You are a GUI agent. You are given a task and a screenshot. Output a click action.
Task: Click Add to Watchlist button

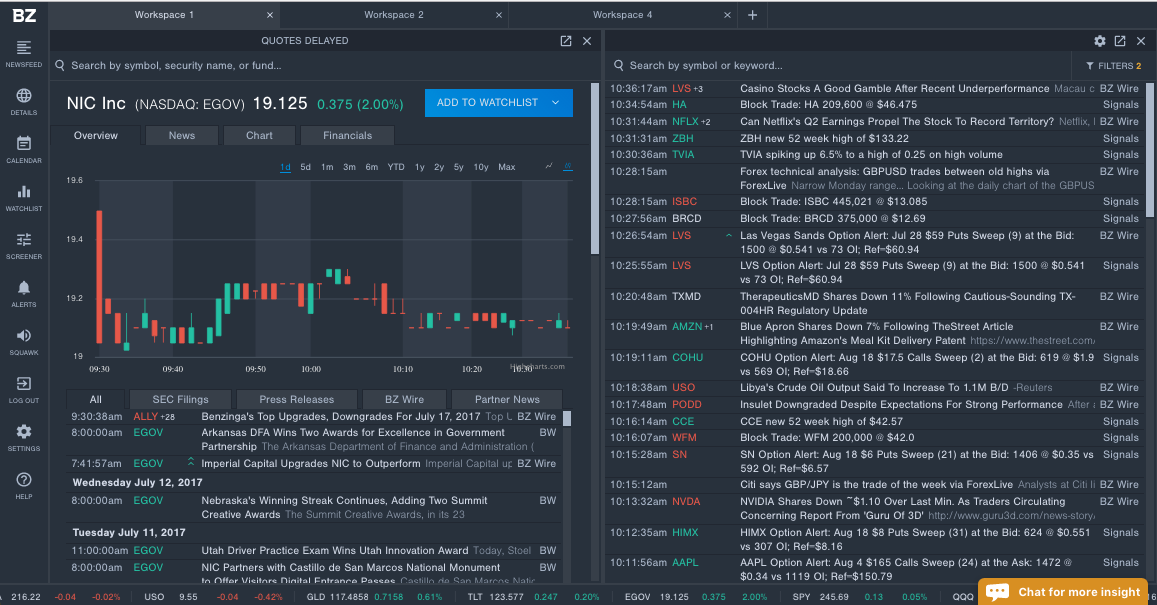click(499, 103)
